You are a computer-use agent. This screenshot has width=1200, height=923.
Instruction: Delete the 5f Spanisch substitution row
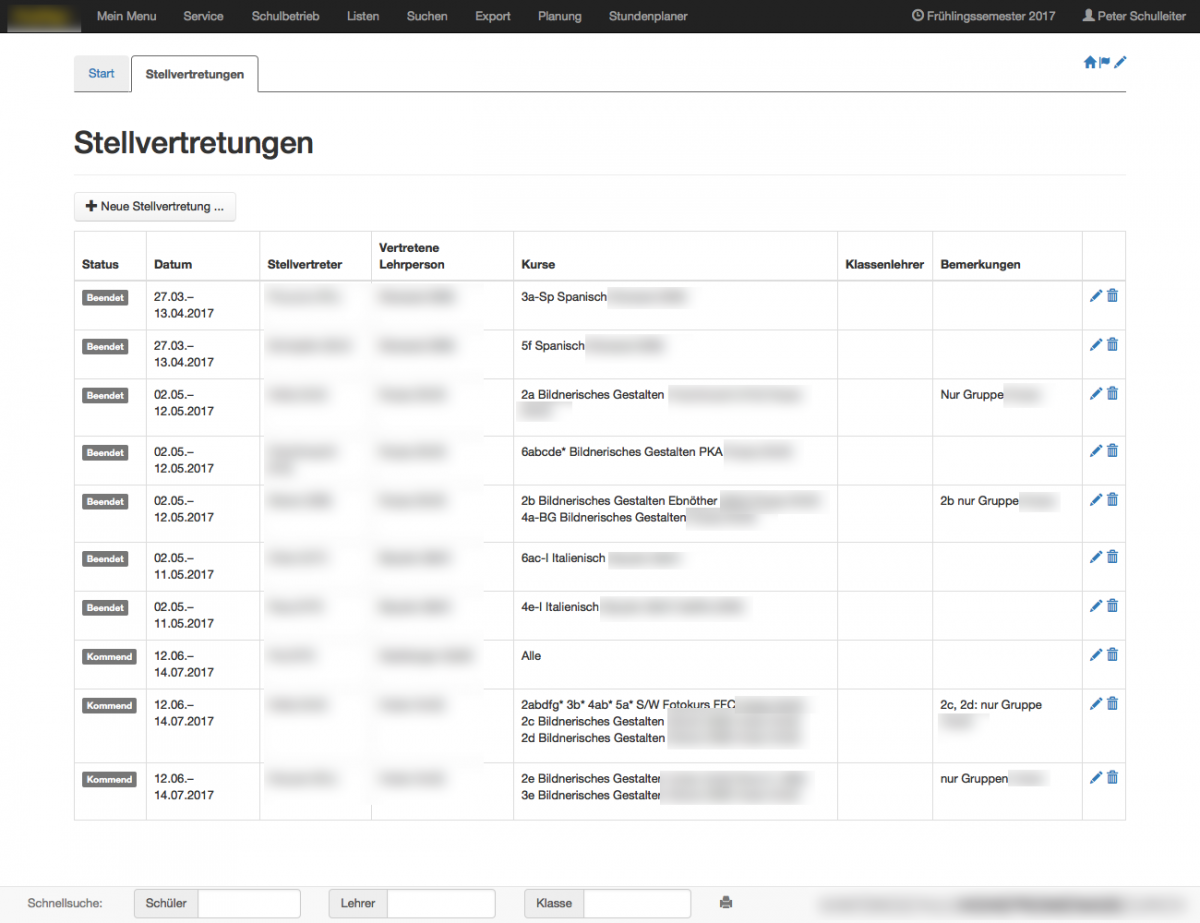pos(1112,345)
